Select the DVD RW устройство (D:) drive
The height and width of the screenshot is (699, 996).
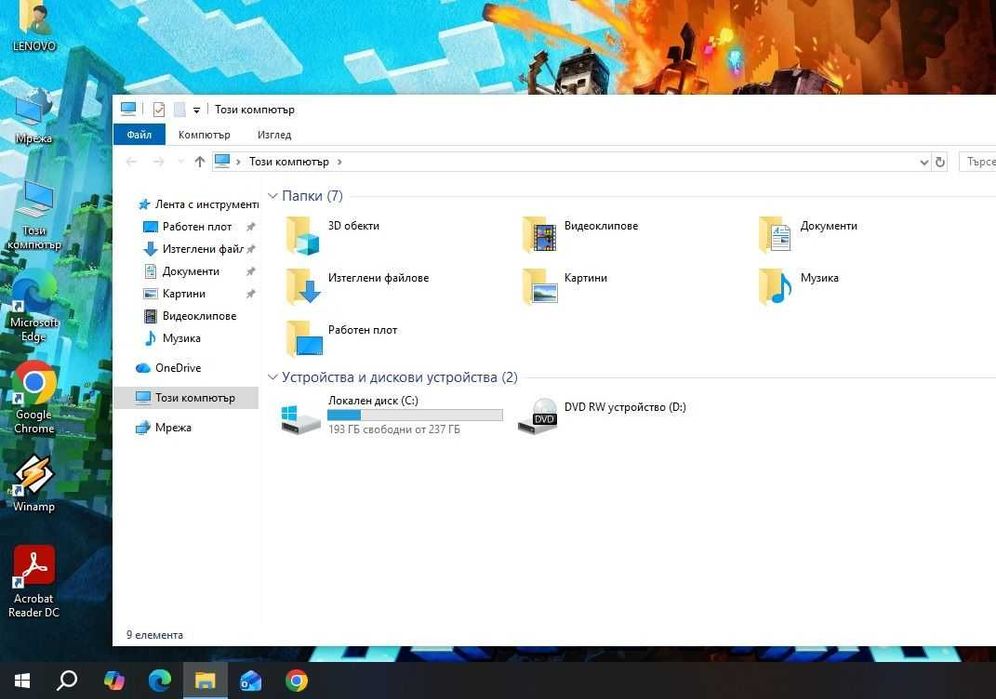click(x=601, y=414)
